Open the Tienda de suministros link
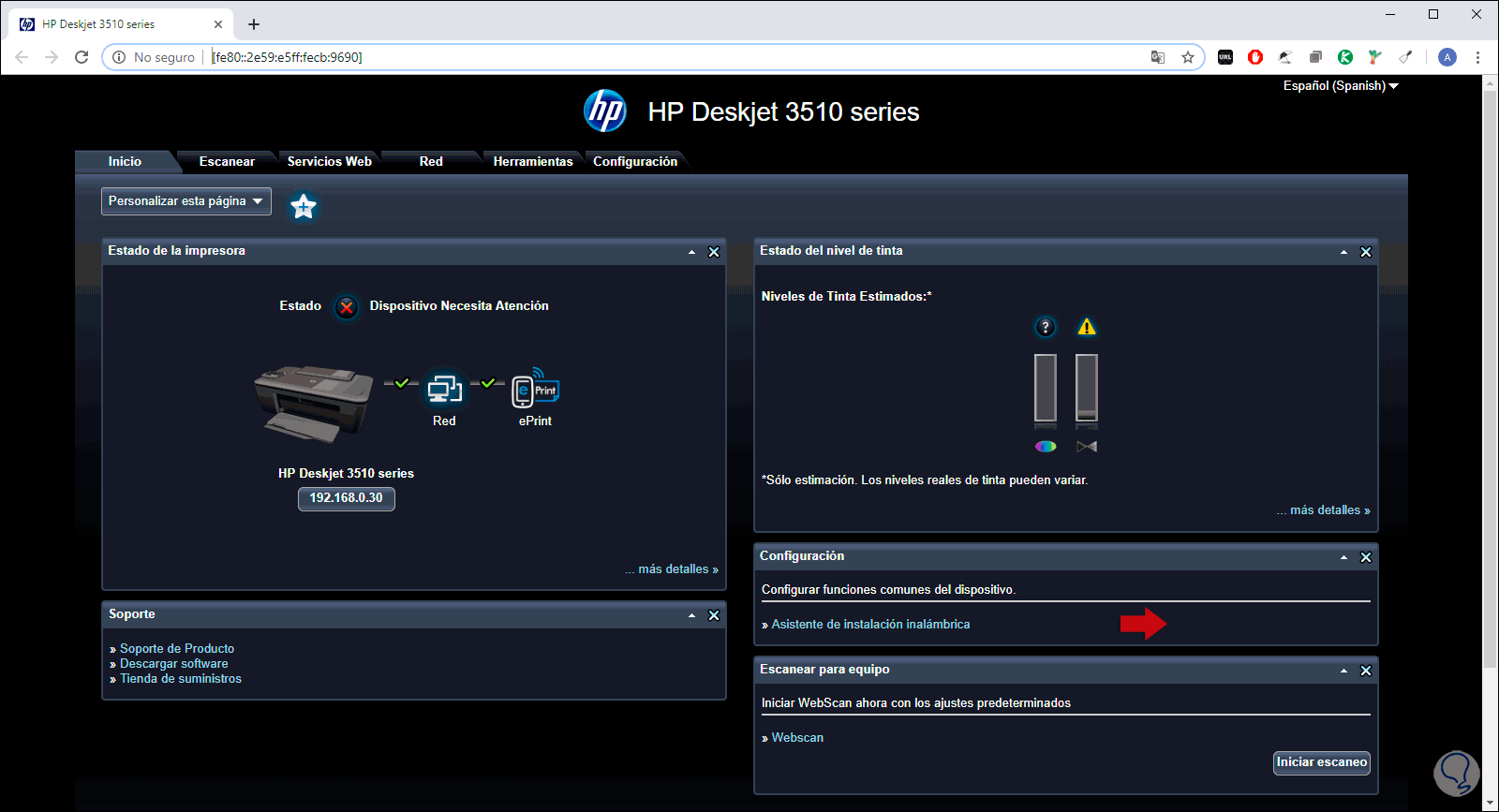This screenshot has width=1499, height=812. 181,678
